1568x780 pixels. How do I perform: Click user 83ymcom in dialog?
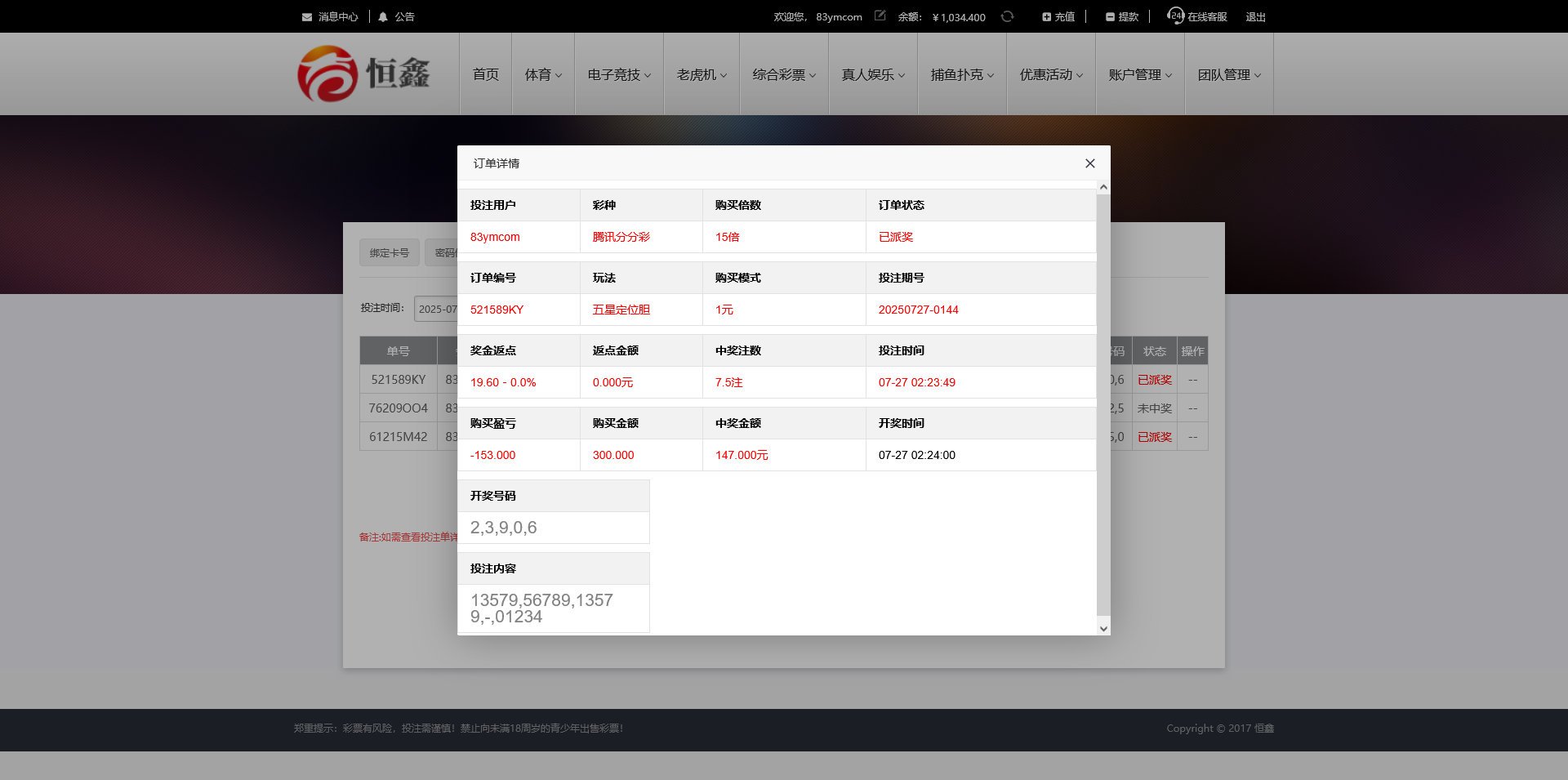coord(495,237)
